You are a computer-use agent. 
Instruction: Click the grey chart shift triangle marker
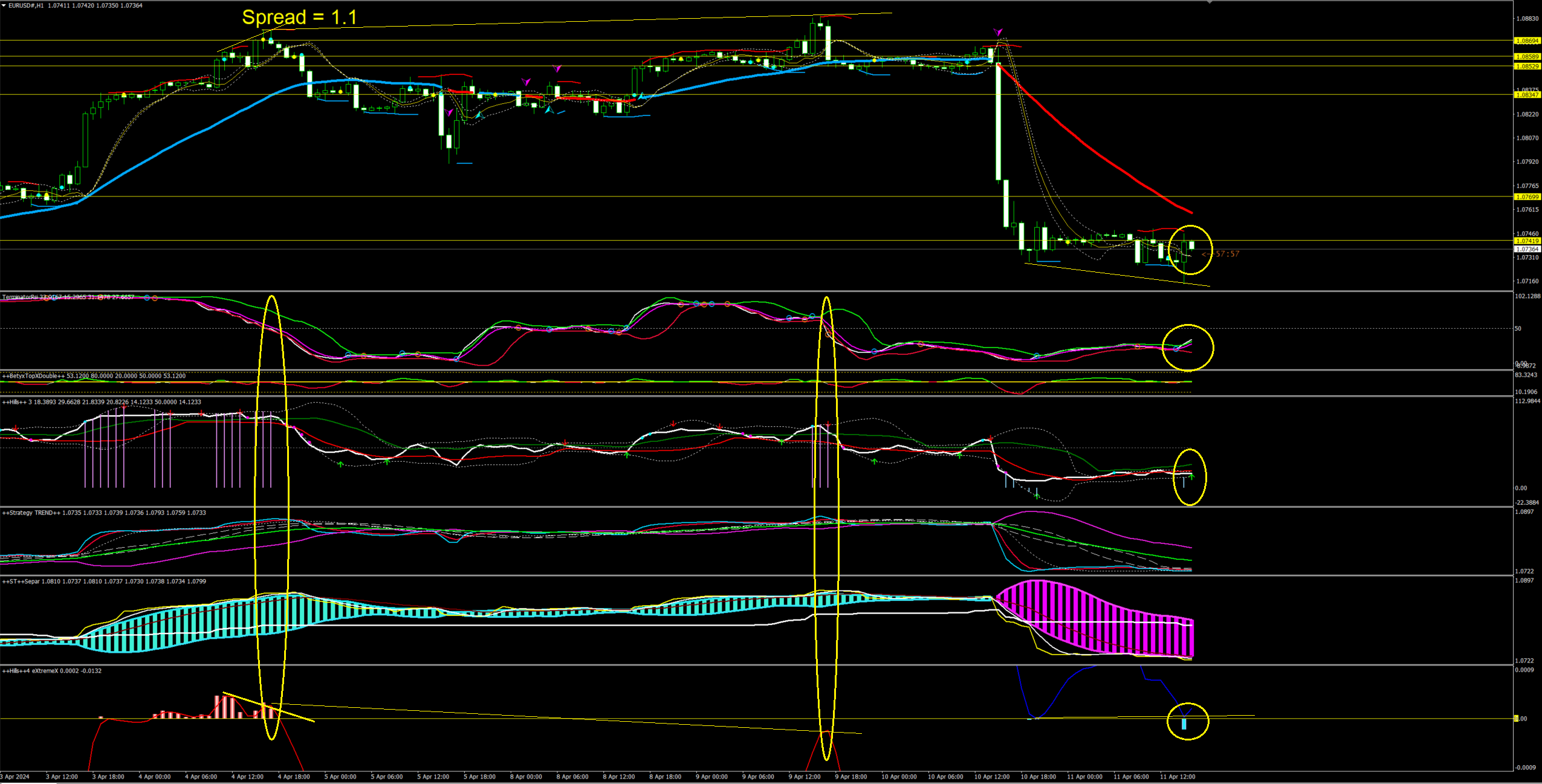pyautogui.click(x=1209, y=2)
